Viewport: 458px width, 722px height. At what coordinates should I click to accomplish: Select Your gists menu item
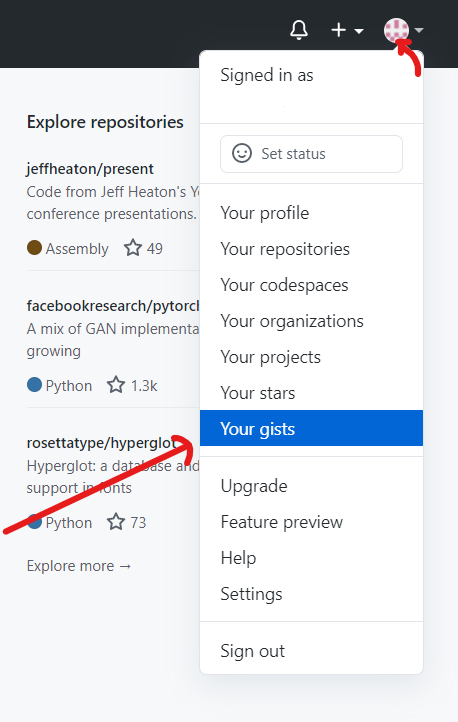click(x=311, y=428)
